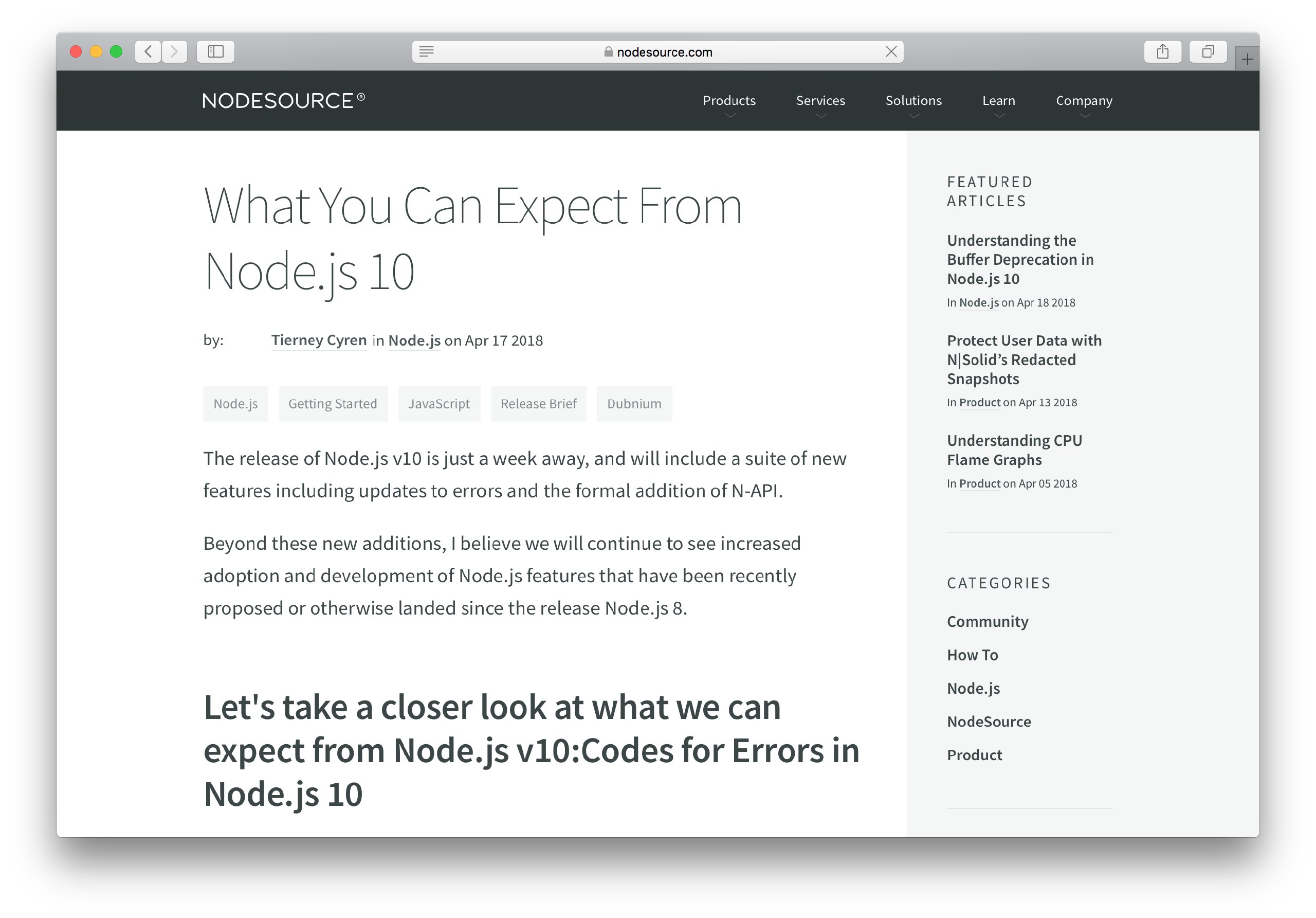Select the JavaScript tag

tap(439, 404)
